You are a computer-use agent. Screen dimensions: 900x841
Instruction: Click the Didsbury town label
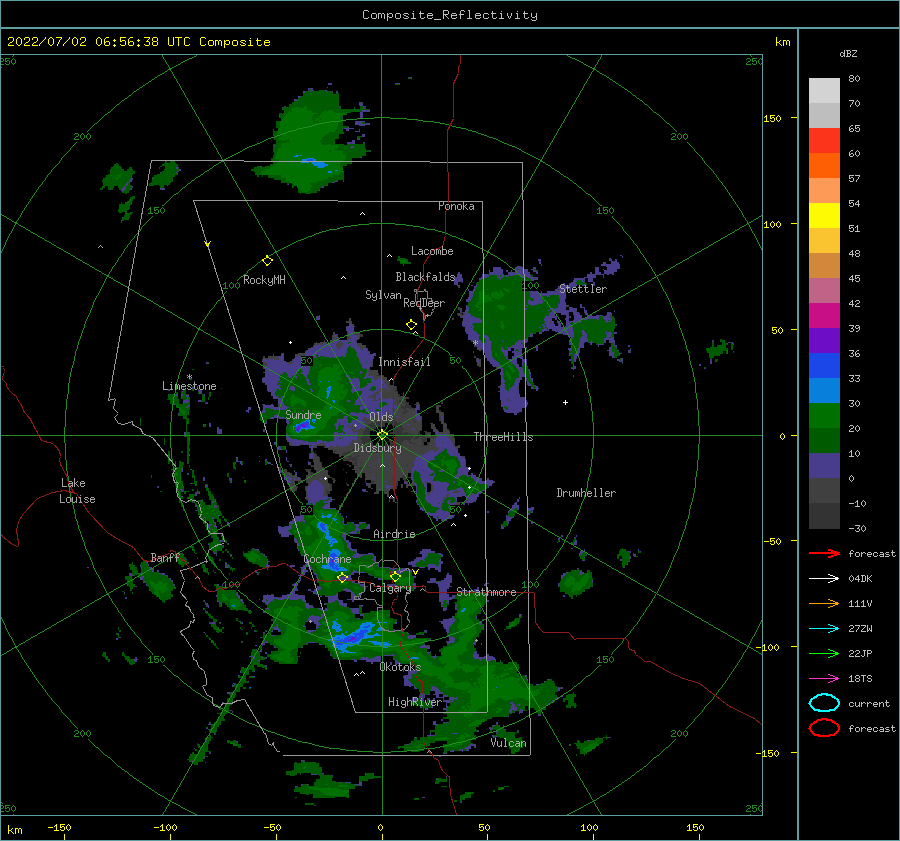(x=377, y=448)
